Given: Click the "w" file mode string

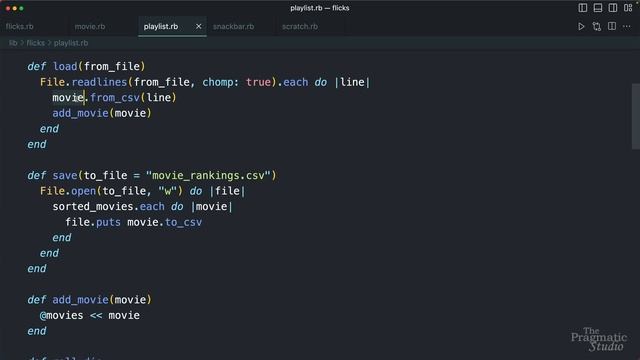Looking at the screenshot, I should tap(167, 191).
